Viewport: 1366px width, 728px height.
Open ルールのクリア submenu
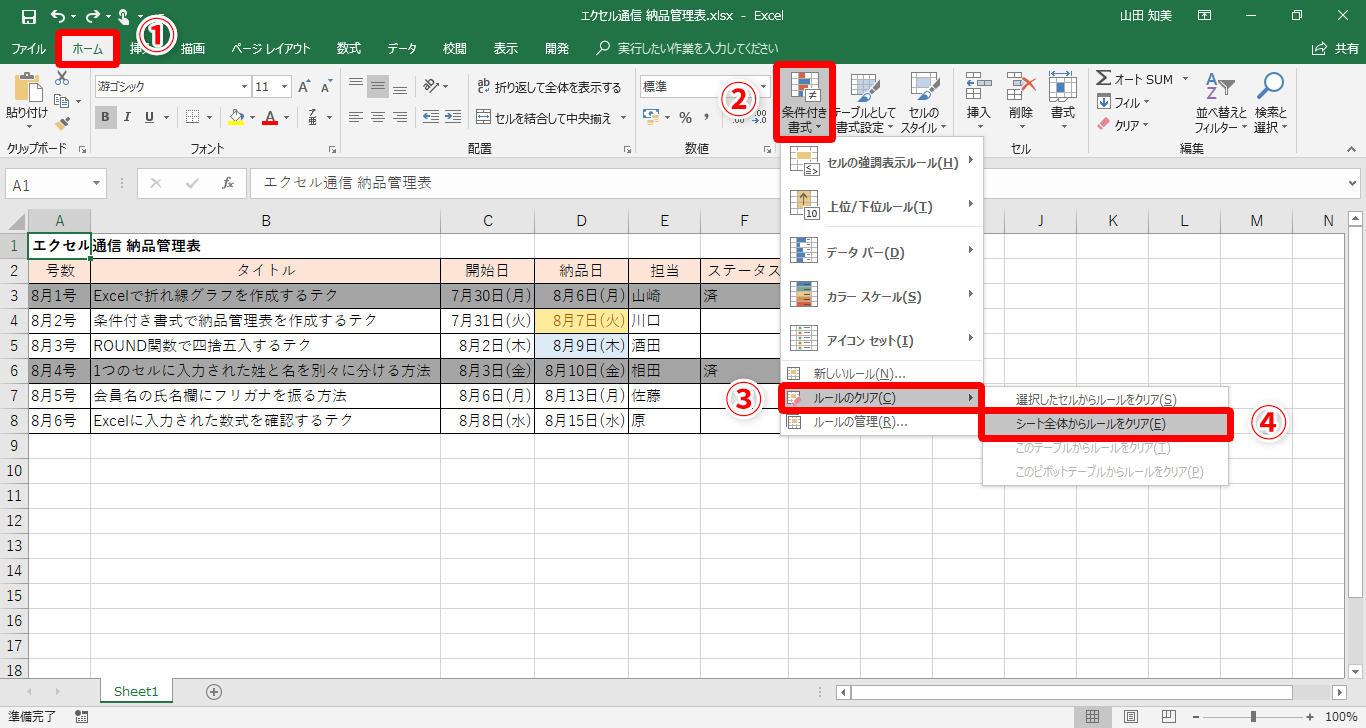point(881,398)
